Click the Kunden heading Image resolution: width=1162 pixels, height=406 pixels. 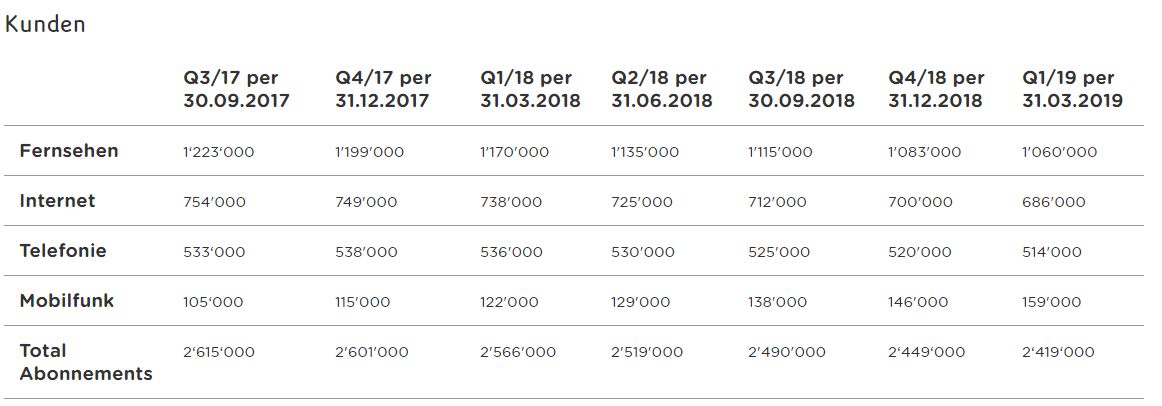click(45, 25)
